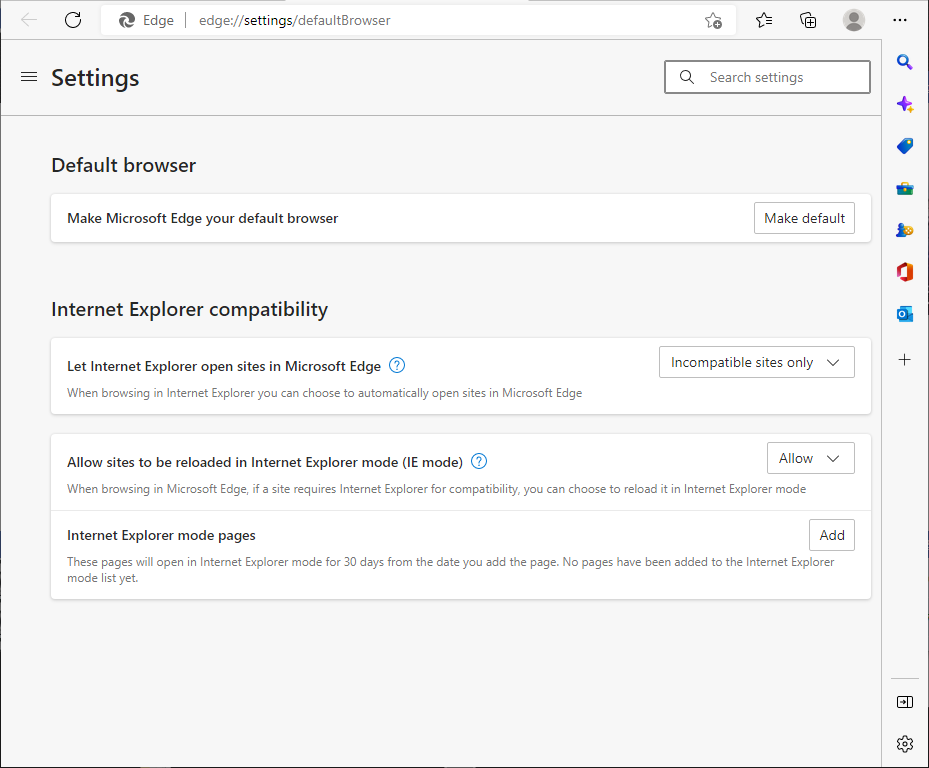The width and height of the screenshot is (929, 768).
Task: Open the Settings hamburger navigation menu
Action: click(x=29, y=77)
